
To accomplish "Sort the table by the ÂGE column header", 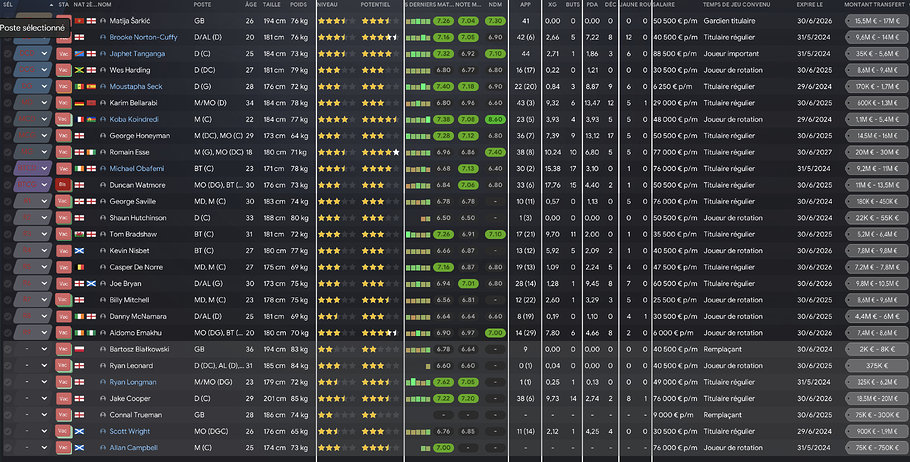I will [x=251, y=5].
